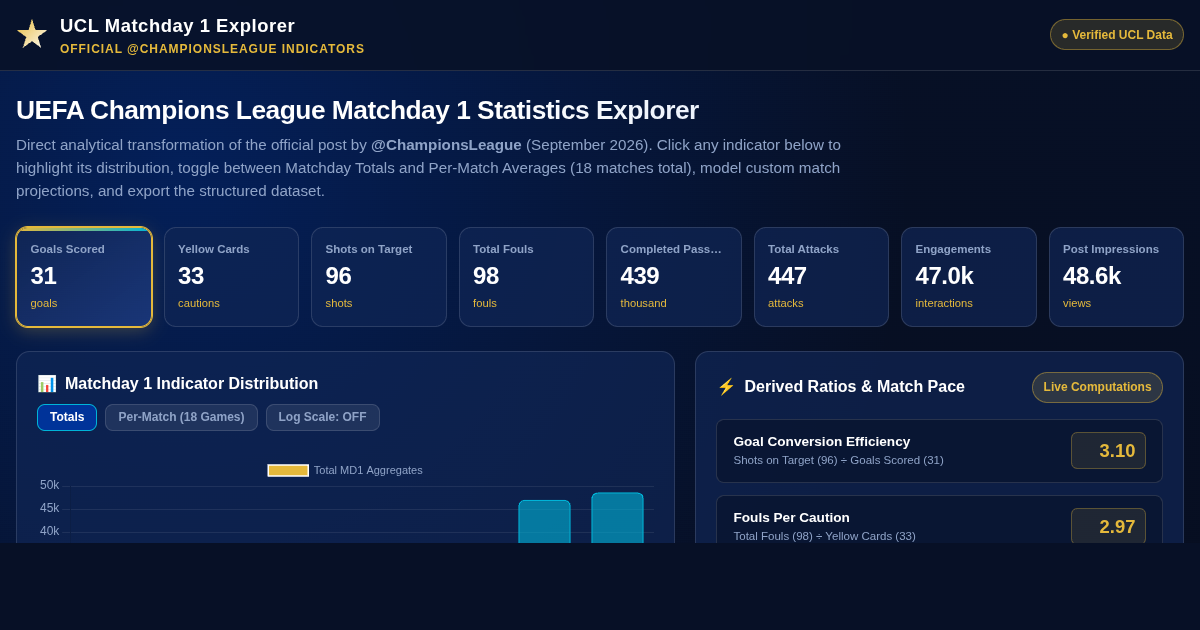1200x630 pixels.
Task: Toggle the Log Scale: OFF button
Action: click(x=323, y=418)
